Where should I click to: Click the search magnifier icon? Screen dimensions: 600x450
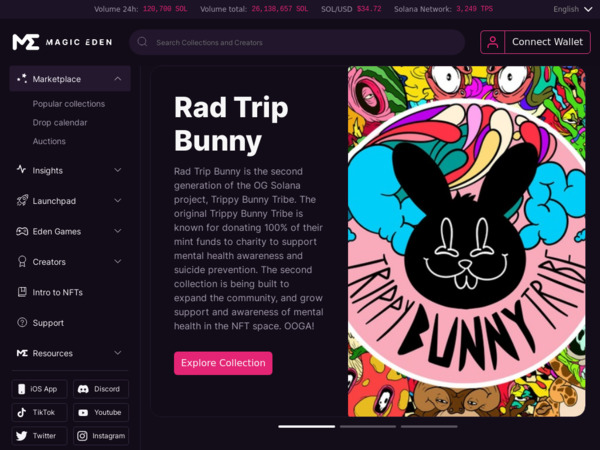point(142,42)
